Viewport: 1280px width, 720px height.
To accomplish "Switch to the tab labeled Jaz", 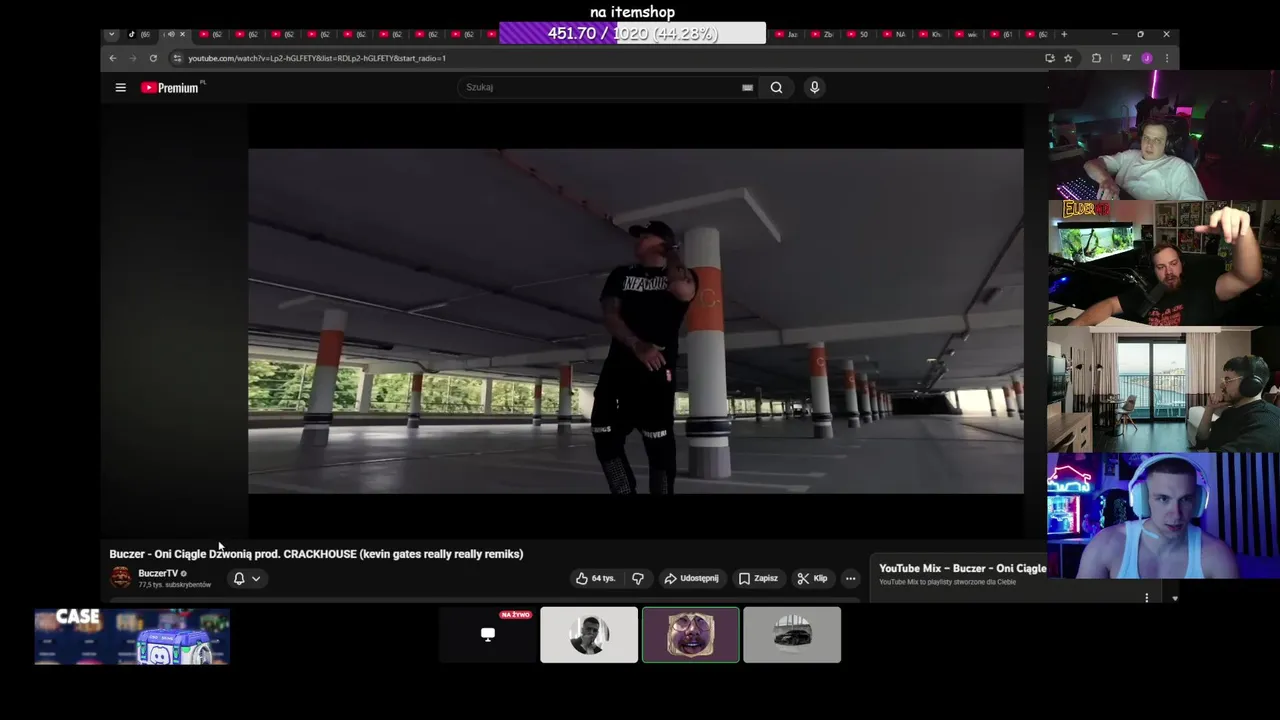I will 787,34.
